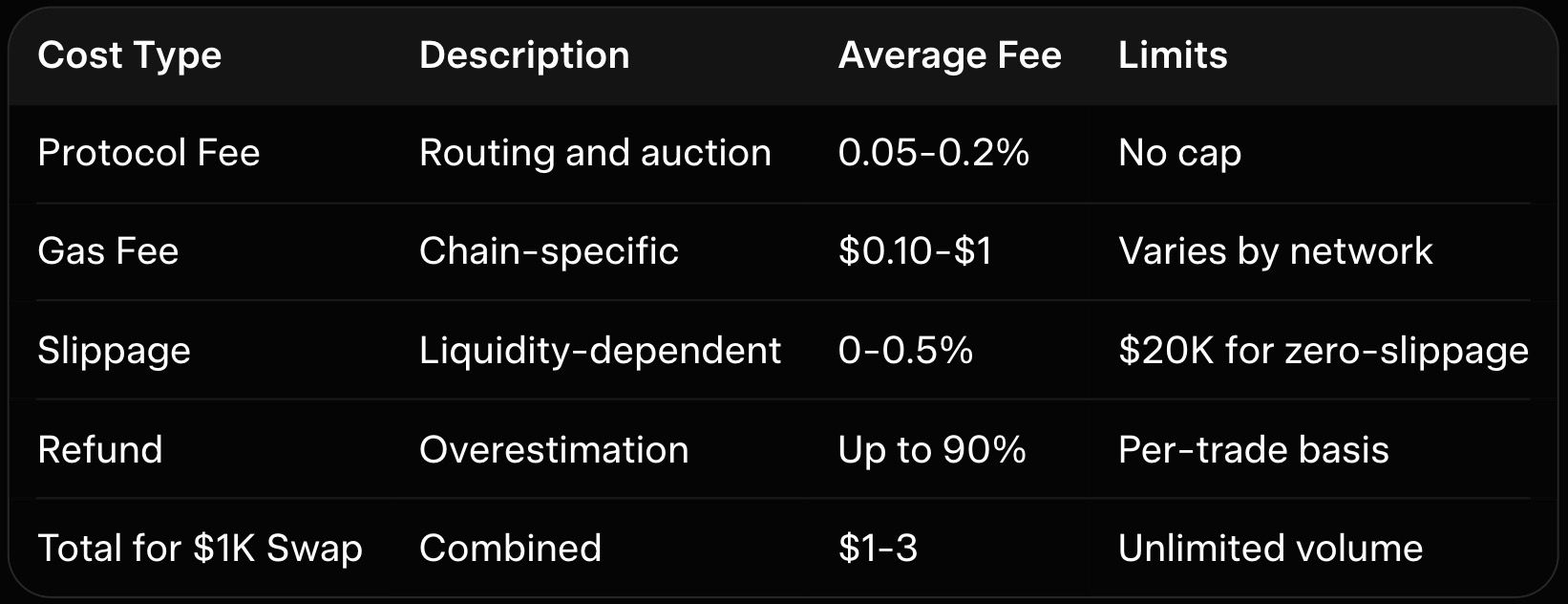Click the Liquidity-dependent description cell
This screenshot has width=1568, height=604.
tap(600, 351)
